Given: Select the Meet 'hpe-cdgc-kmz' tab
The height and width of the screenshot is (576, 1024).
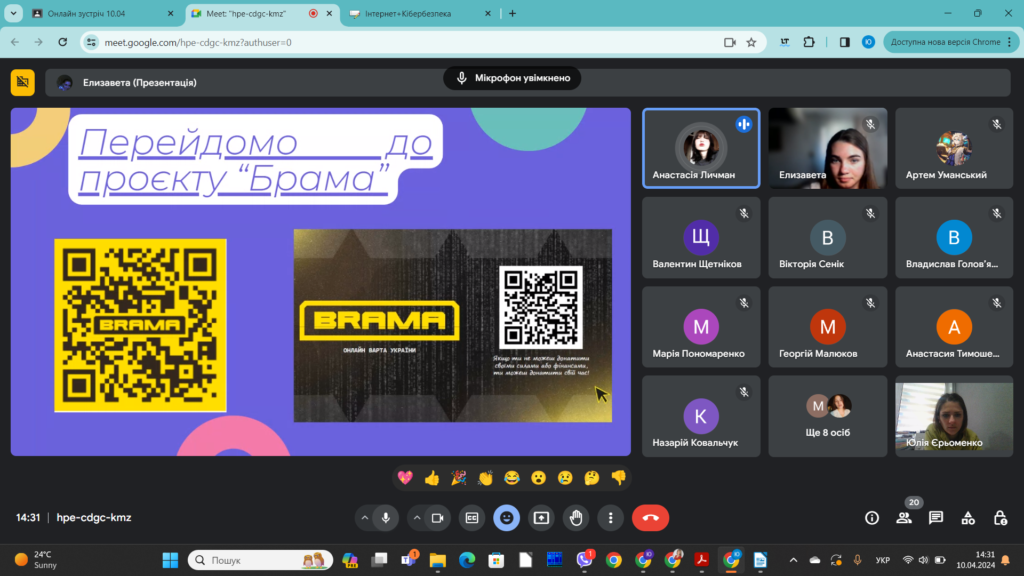Looking at the screenshot, I should coord(261,14).
